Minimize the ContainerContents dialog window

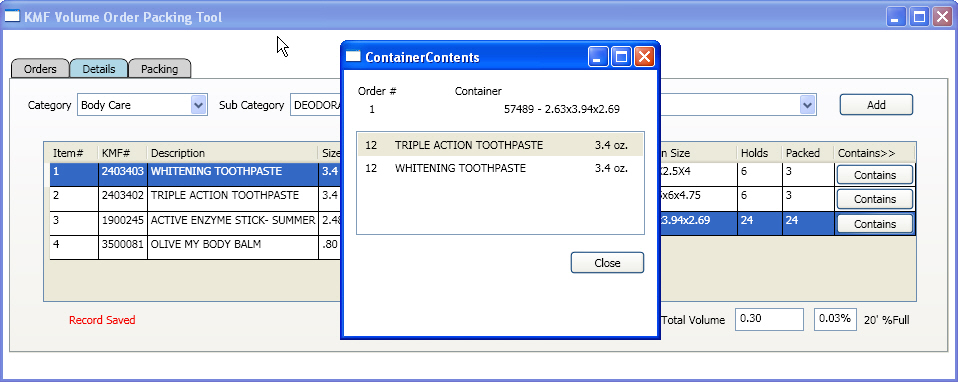[x=599, y=57]
